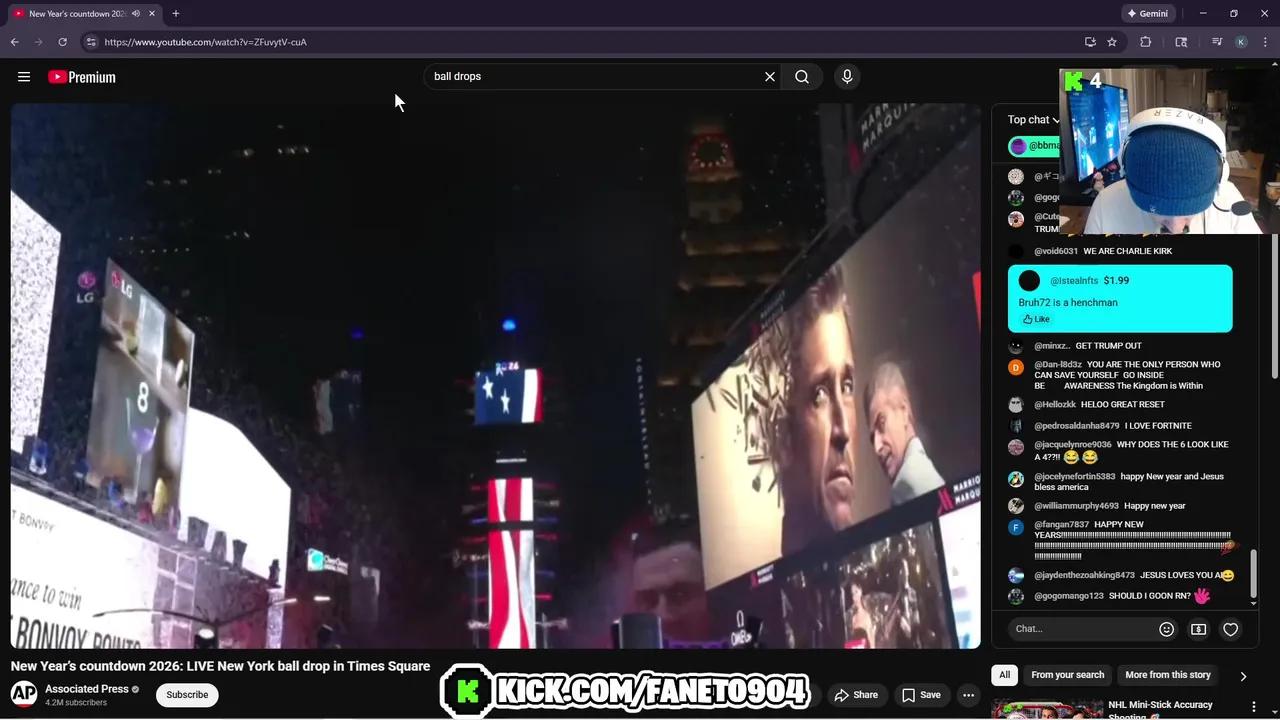This screenshot has height=720, width=1280.
Task: Select the New Year's countdown browser tab
Action: [x=82, y=14]
